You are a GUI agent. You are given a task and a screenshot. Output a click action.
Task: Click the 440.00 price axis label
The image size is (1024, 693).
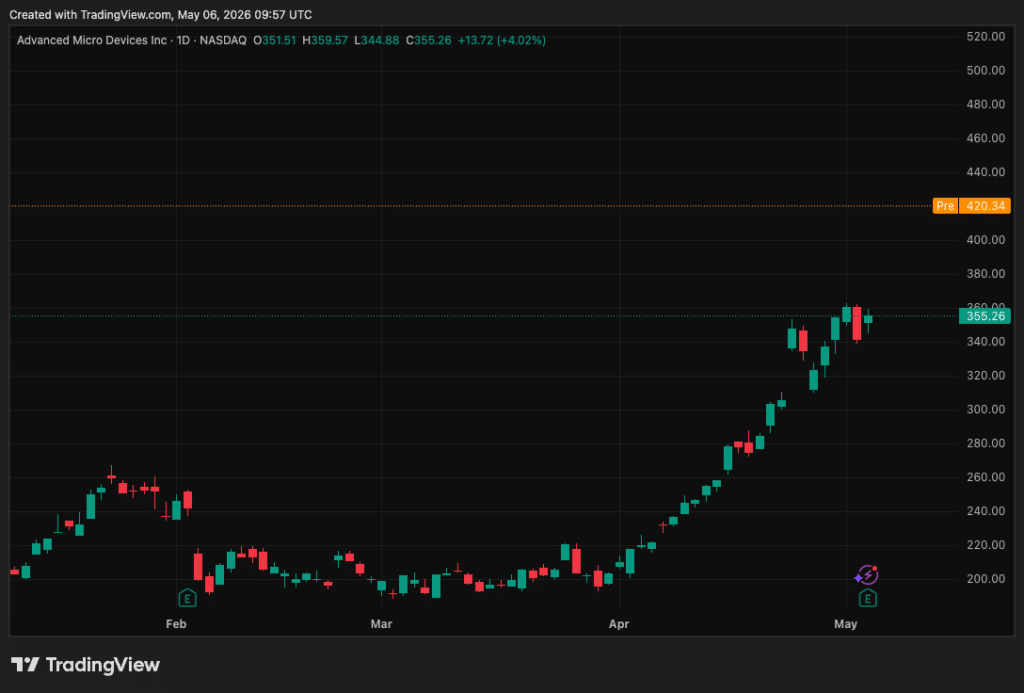pos(985,172)
